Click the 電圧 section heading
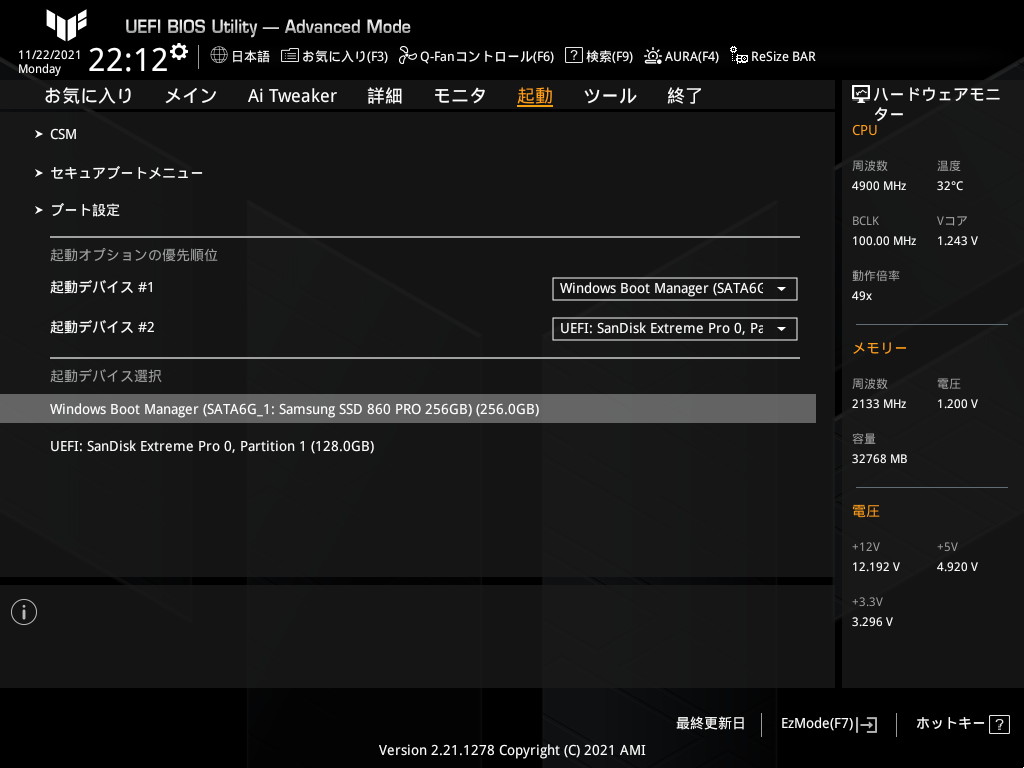This screenshot has width=1024, height=768. click(x=866, y=511)
